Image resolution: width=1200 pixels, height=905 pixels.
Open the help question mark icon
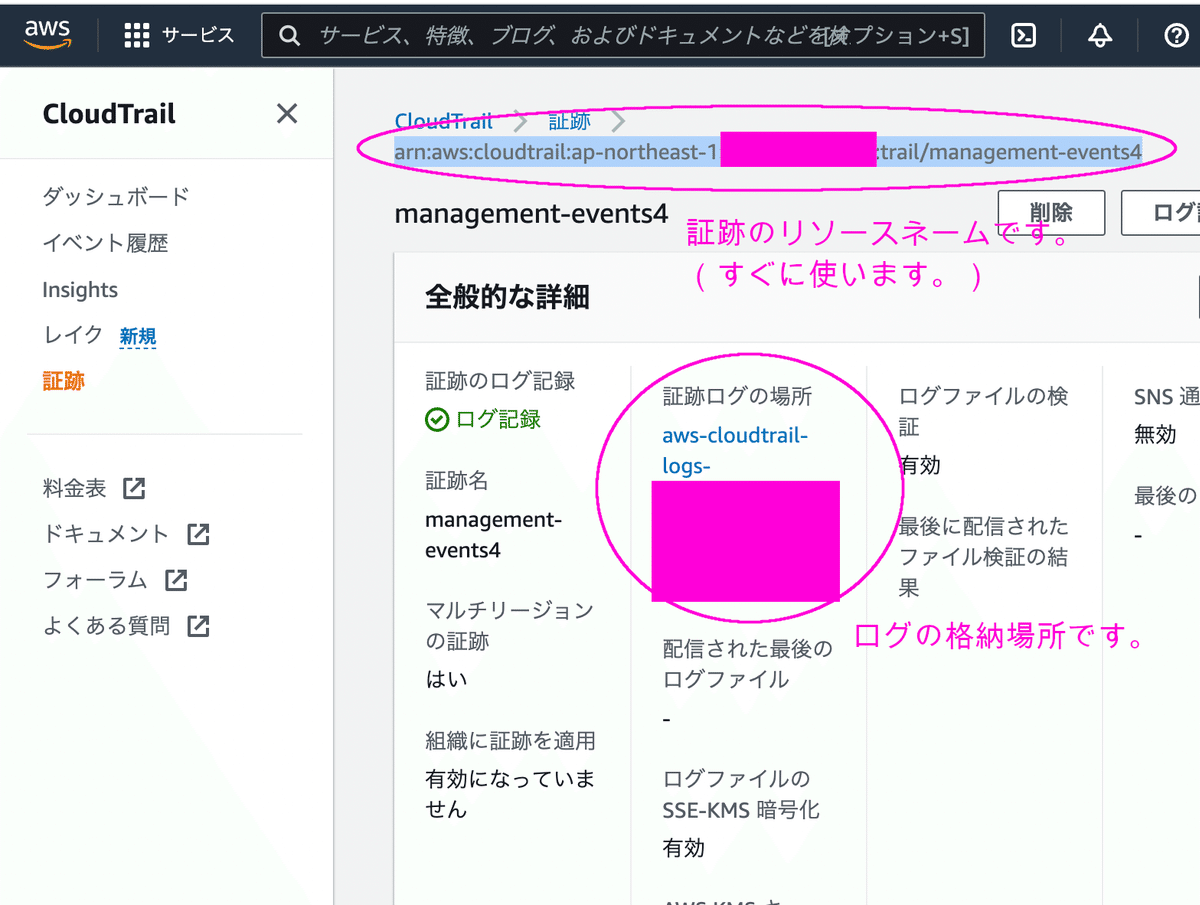(x=1176, y=36)
